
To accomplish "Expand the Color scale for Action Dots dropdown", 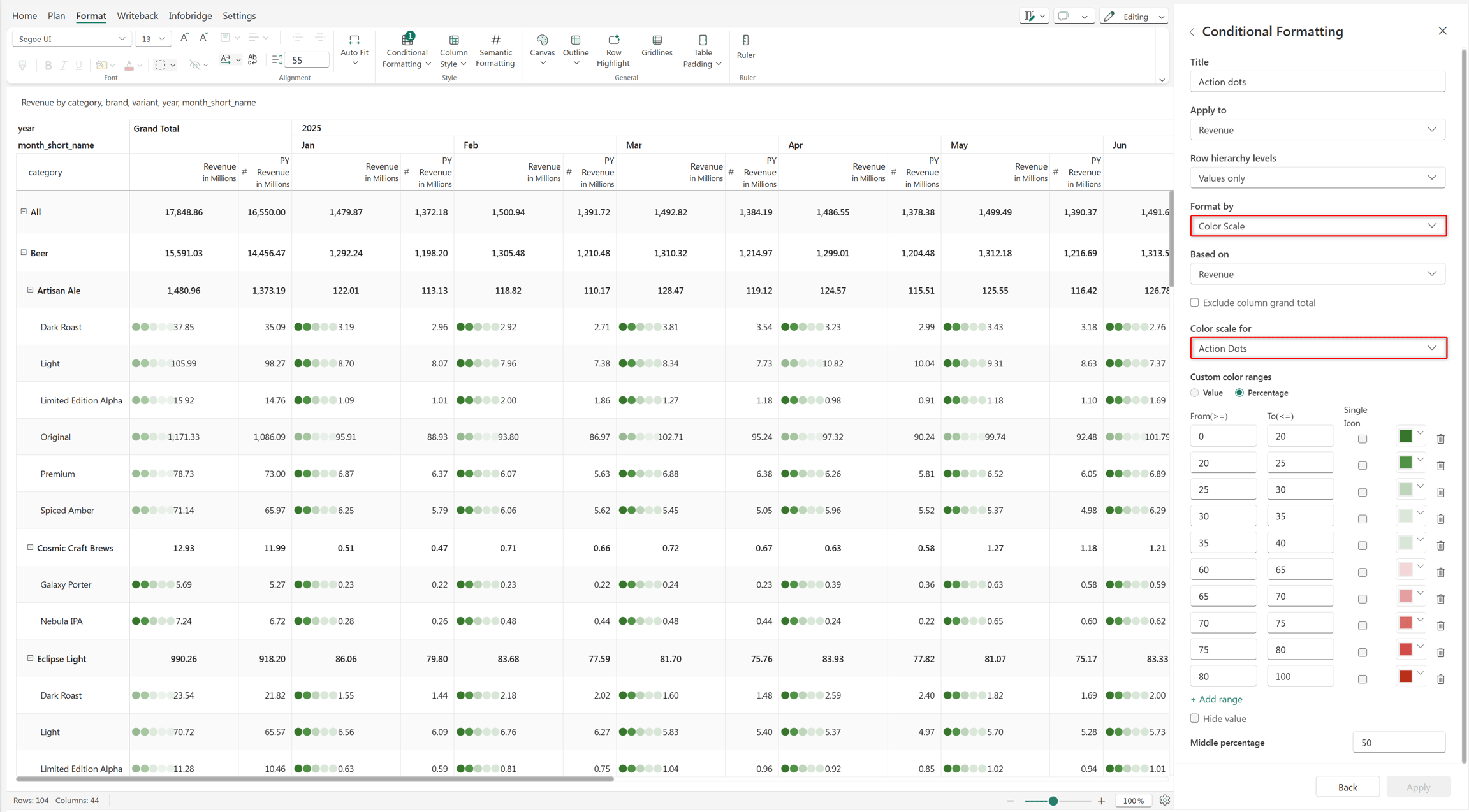I will pyautogui.click(x=1317, y=349).
